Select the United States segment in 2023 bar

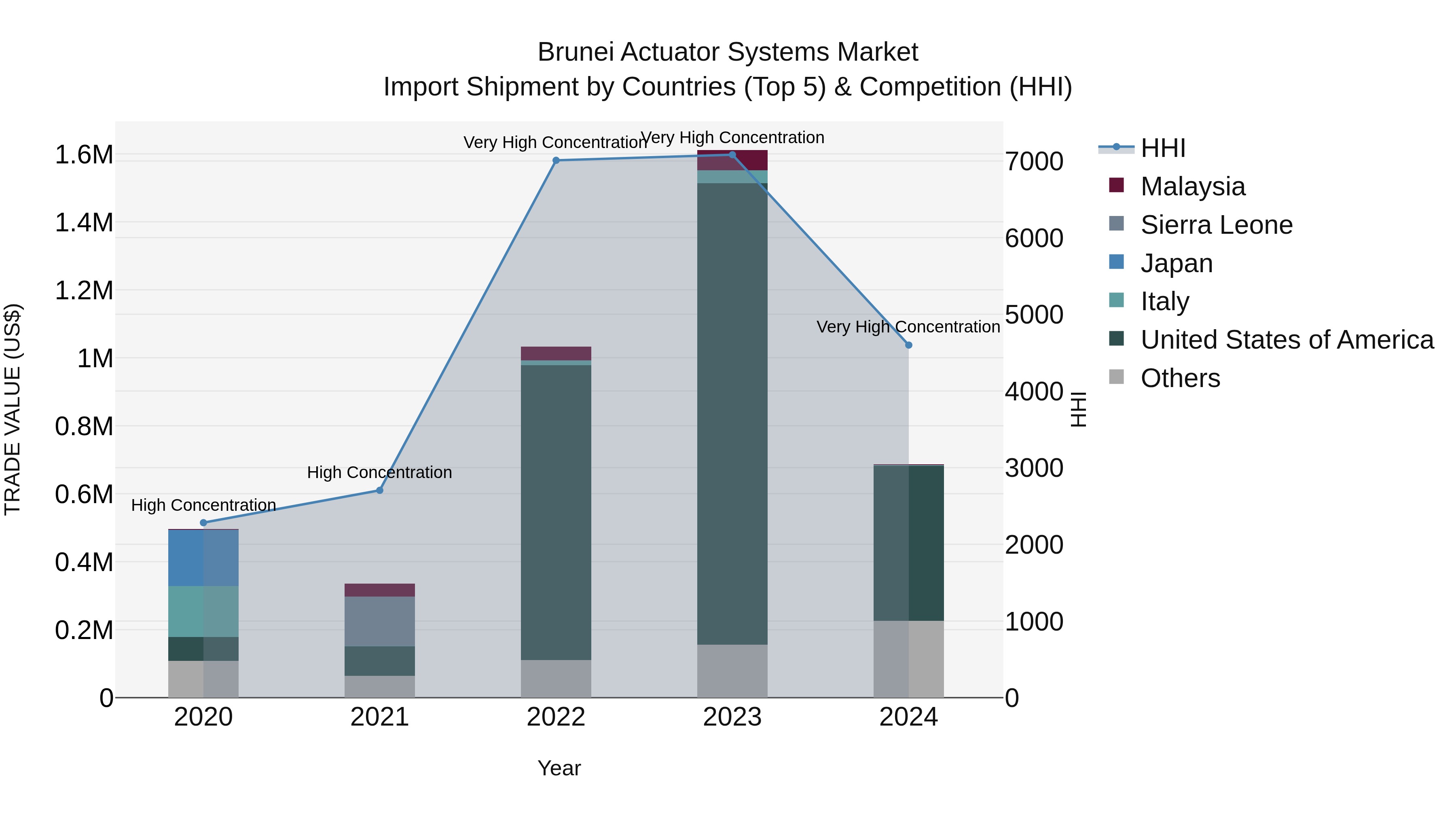pyautogui.click(x=732, y=414)
